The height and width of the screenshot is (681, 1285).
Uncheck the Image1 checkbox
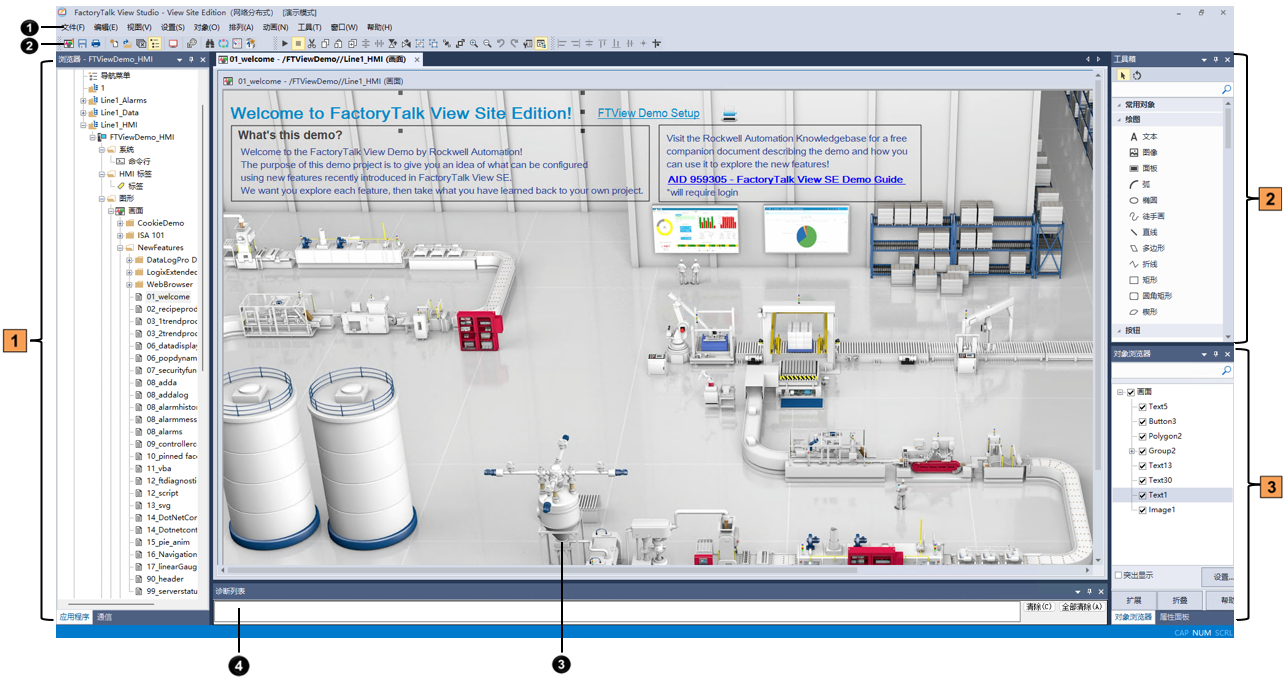coord(1142,510)
